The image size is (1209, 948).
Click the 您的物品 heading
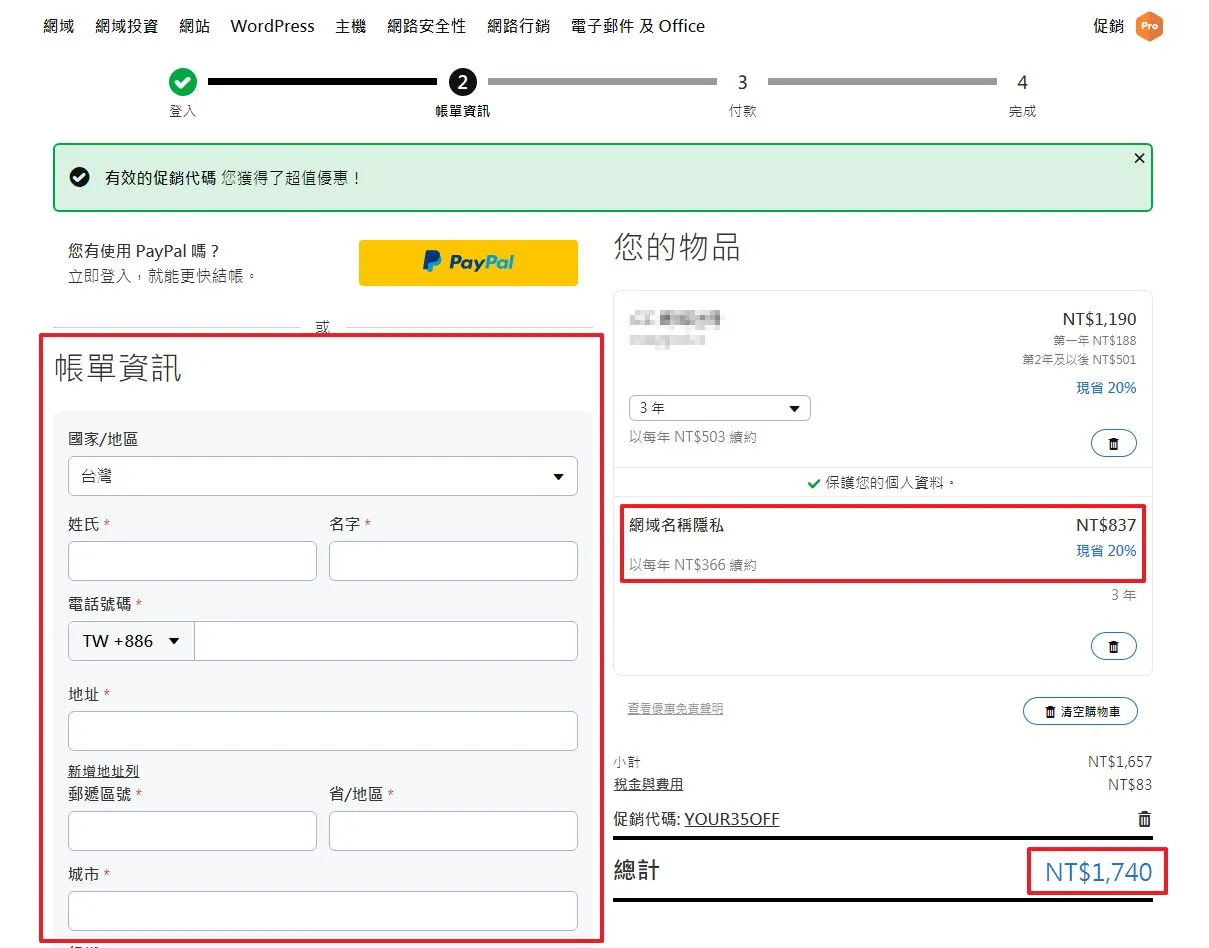[677, 247]
